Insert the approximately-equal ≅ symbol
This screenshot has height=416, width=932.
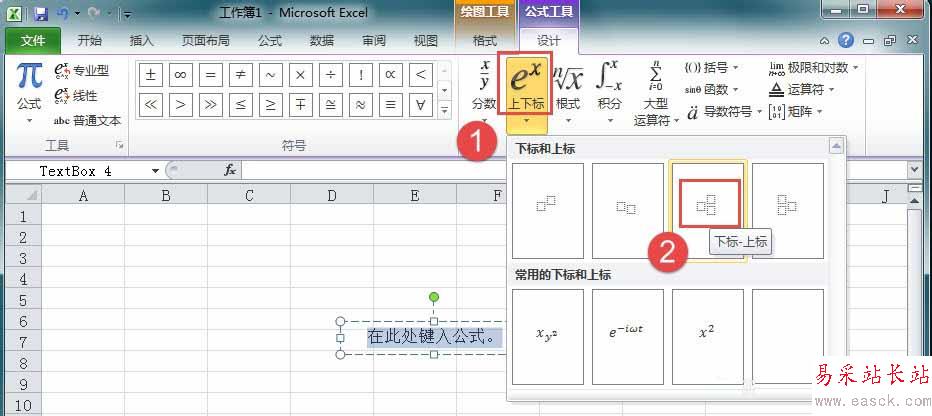[x=330, y=105]
